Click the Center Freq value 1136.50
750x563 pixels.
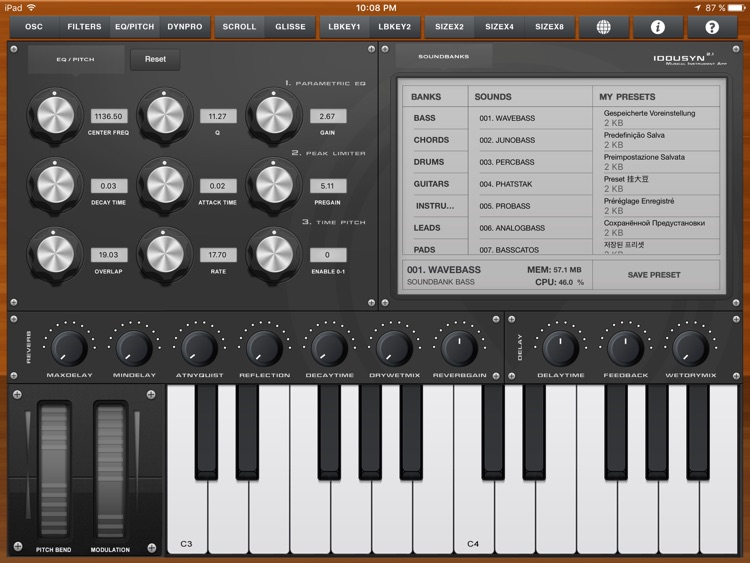[109, 116]
